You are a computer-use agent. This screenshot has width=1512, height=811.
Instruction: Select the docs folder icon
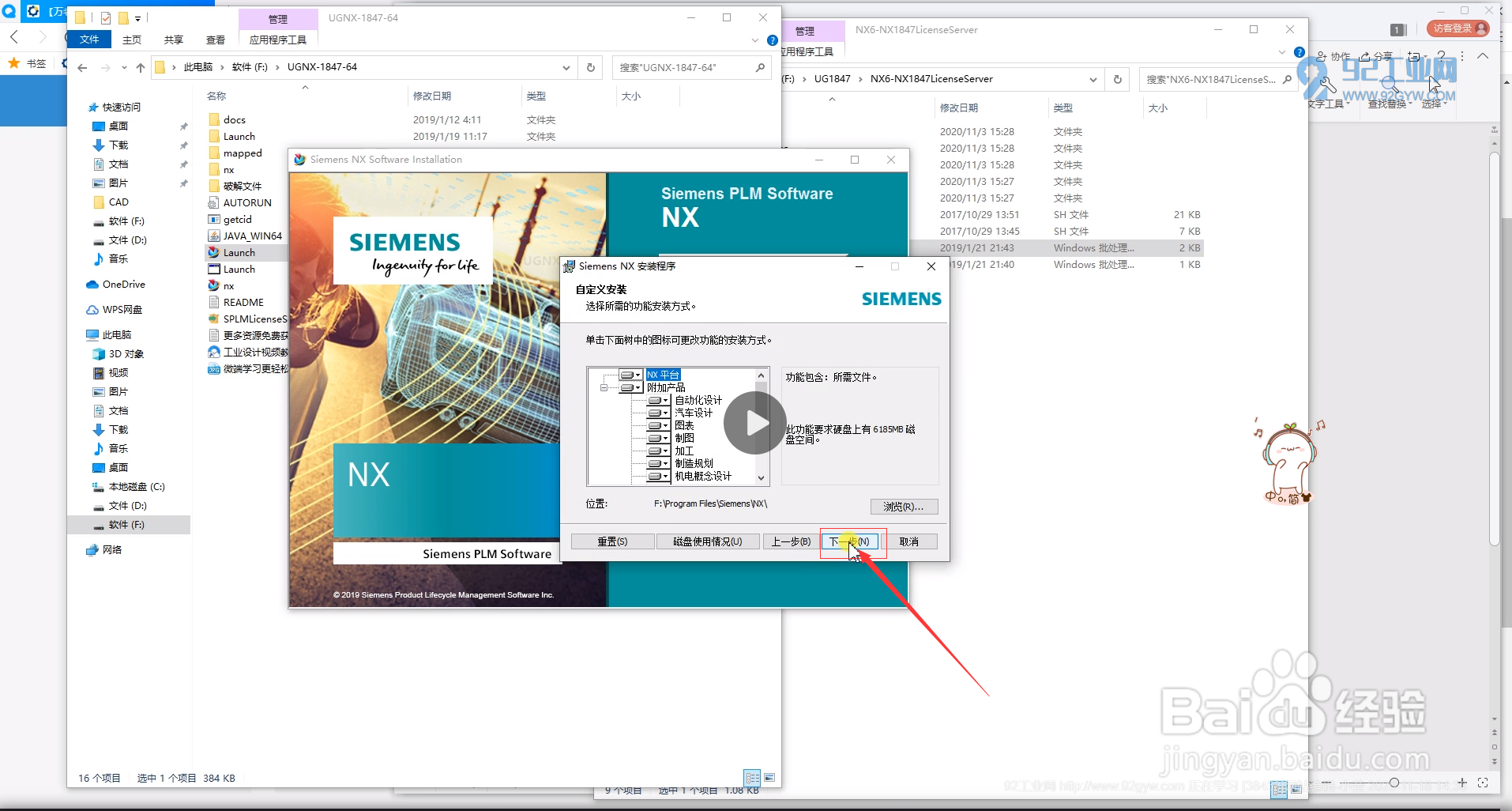click(214, 119)
